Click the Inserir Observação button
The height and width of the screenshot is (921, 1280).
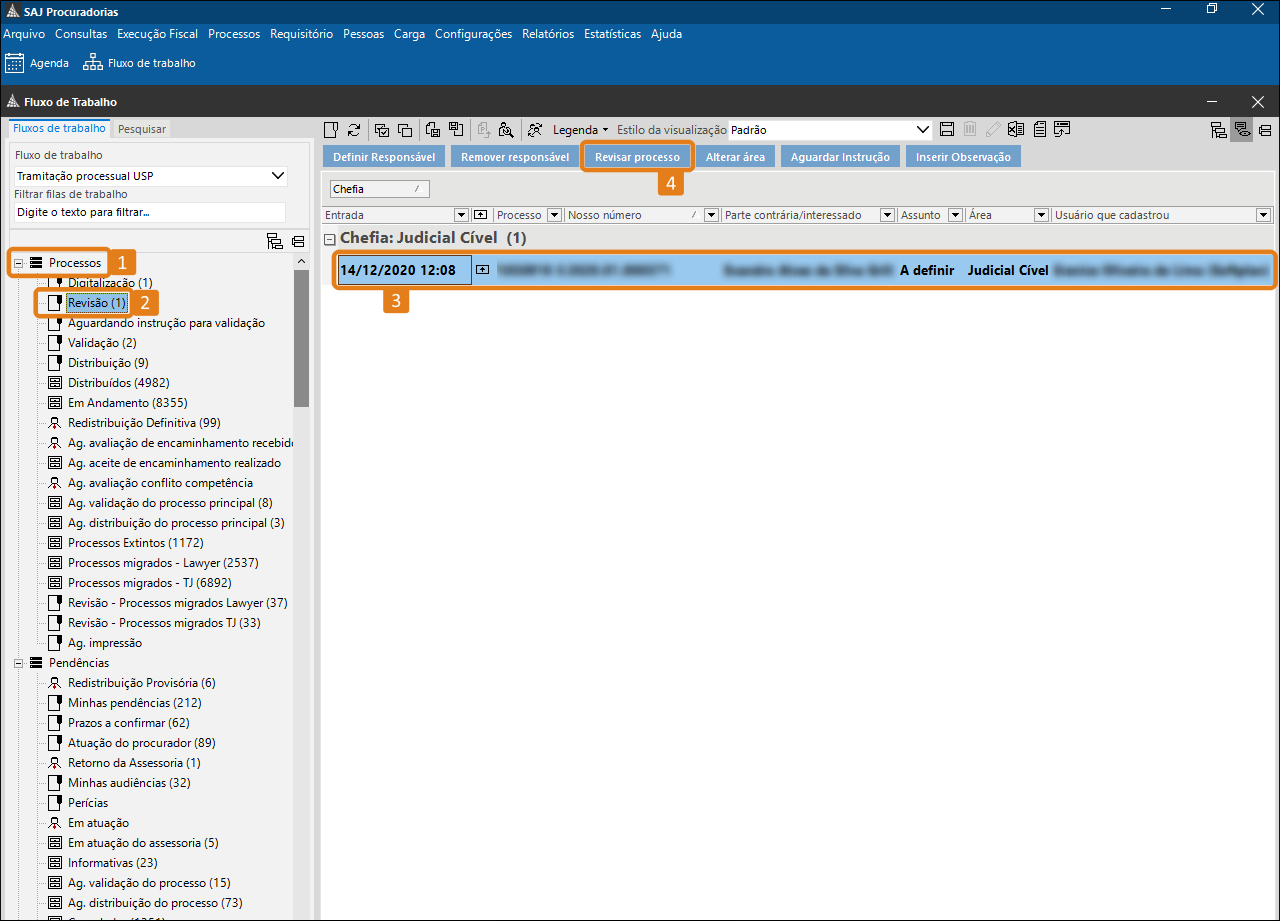[x=963, y=157]
